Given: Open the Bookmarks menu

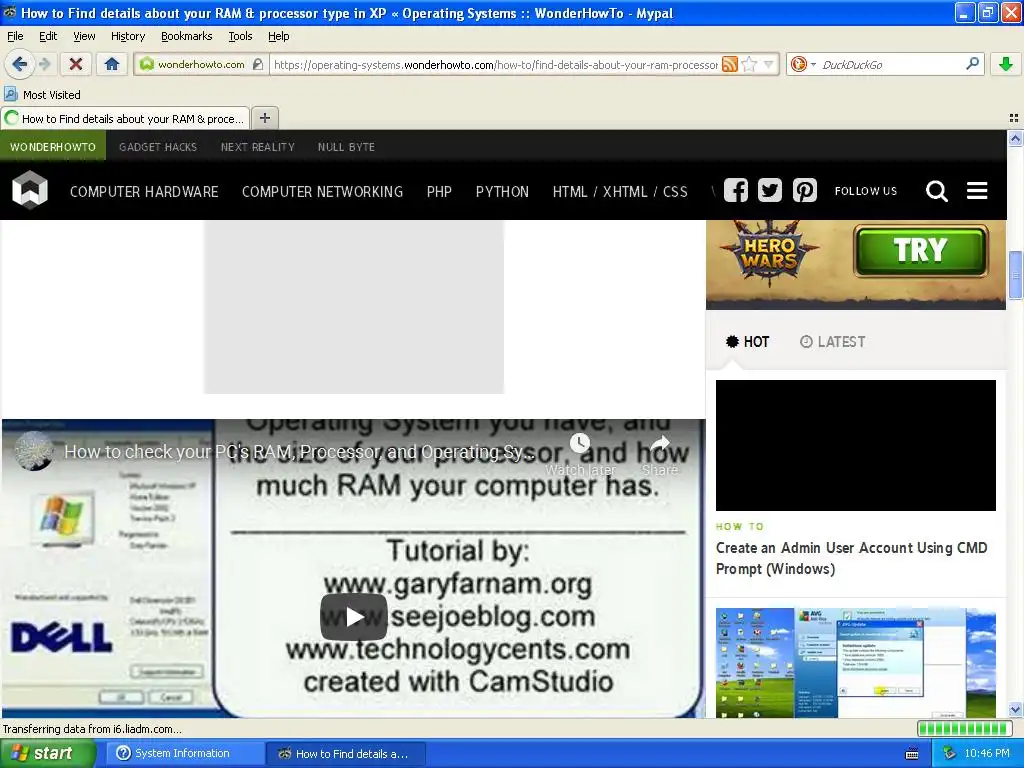Looking at the screenshot, I should [x=187, y=36].
